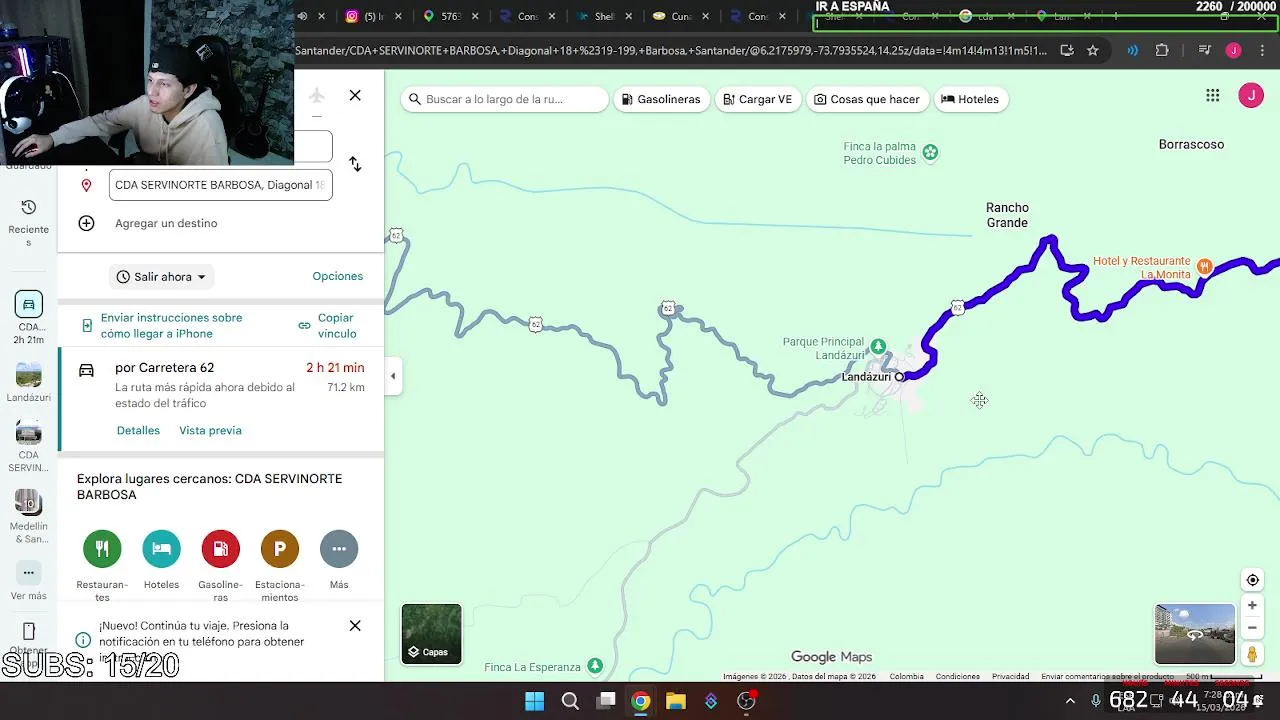
Task: Select the Street View pegman
Action: click(1252, 654)
